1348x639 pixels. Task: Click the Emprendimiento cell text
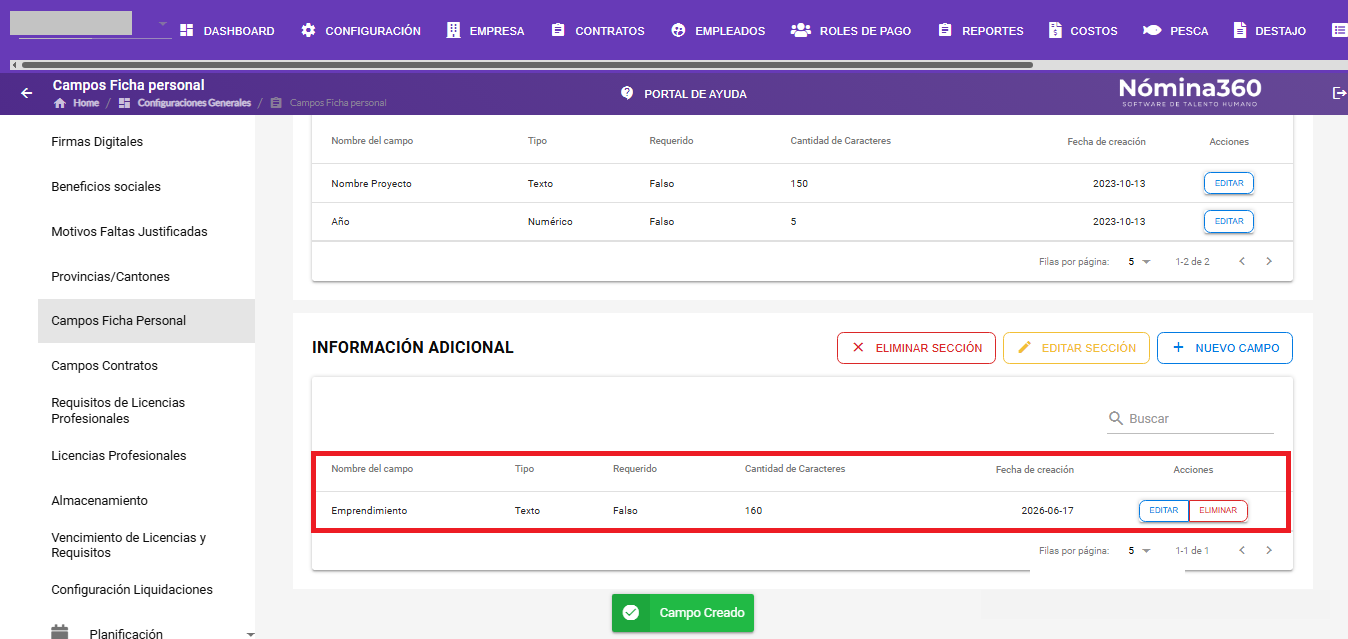(x=369, y=510)
